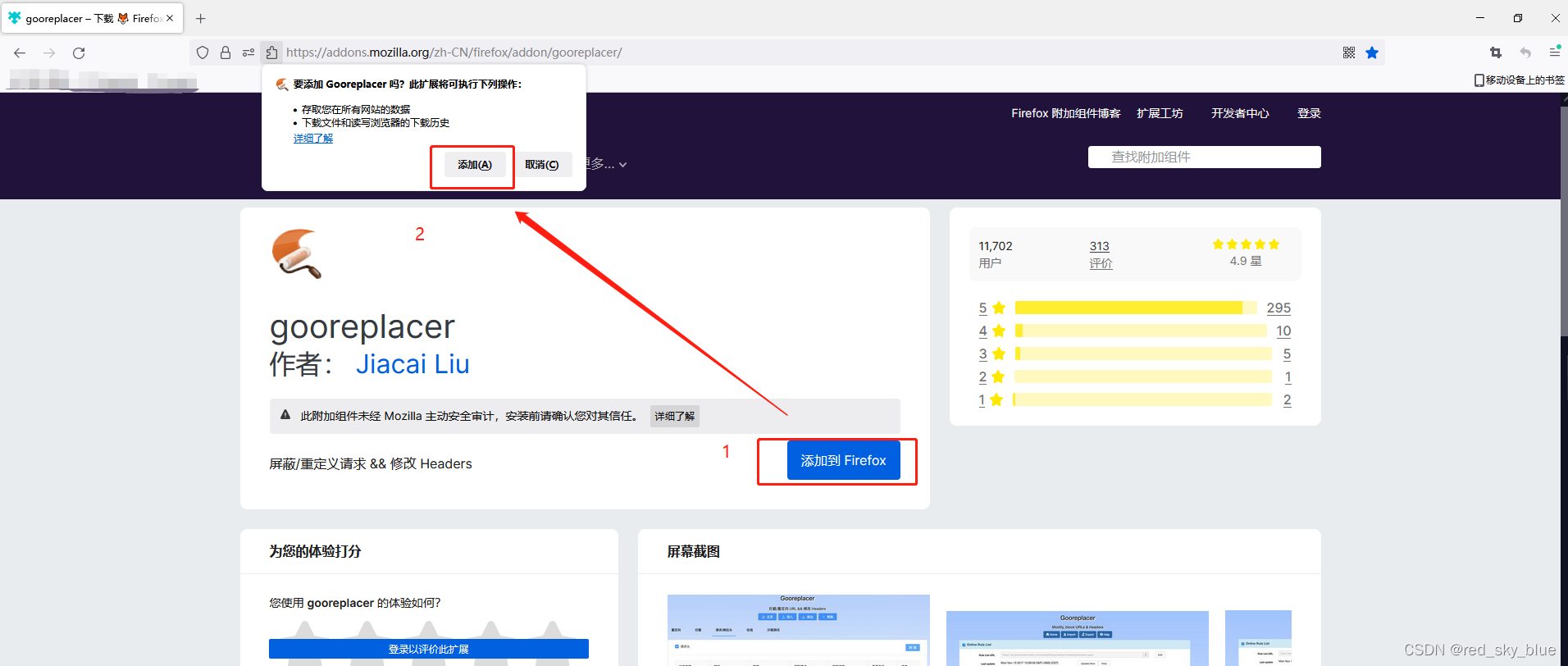
Task: Filter by 2 star reviews link
Action: (x=991, y=376)
